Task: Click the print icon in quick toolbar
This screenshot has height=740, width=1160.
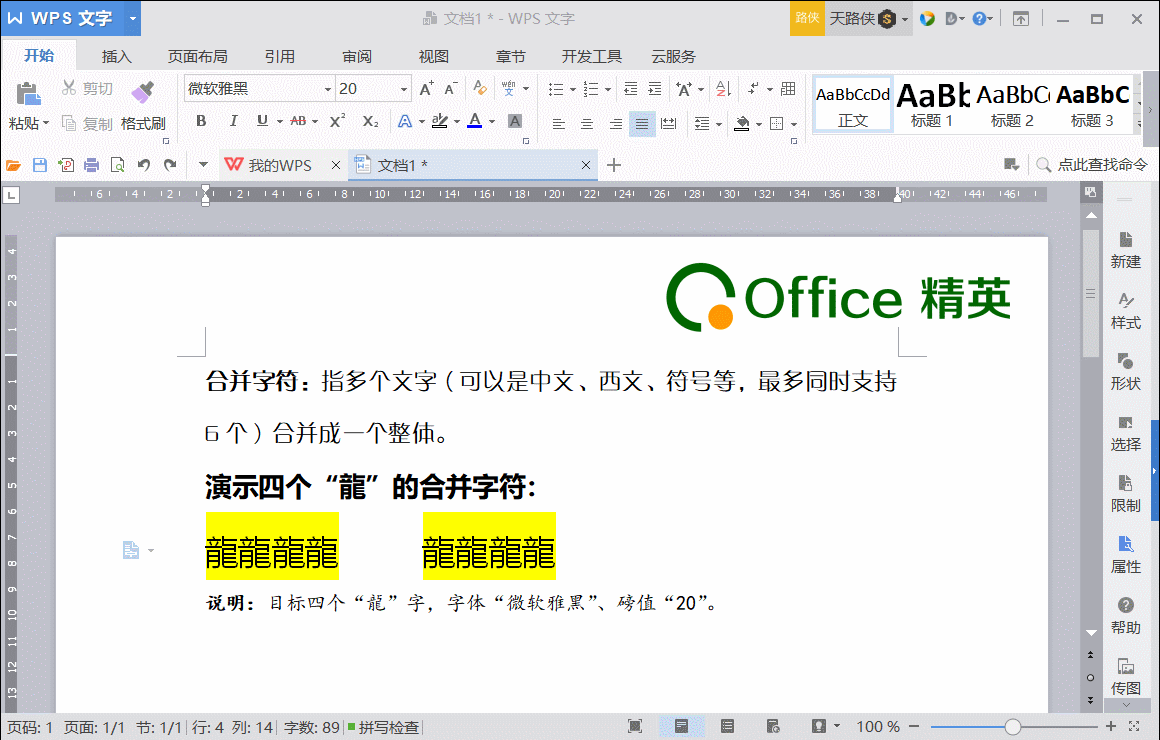Action: tap(91, 165)
